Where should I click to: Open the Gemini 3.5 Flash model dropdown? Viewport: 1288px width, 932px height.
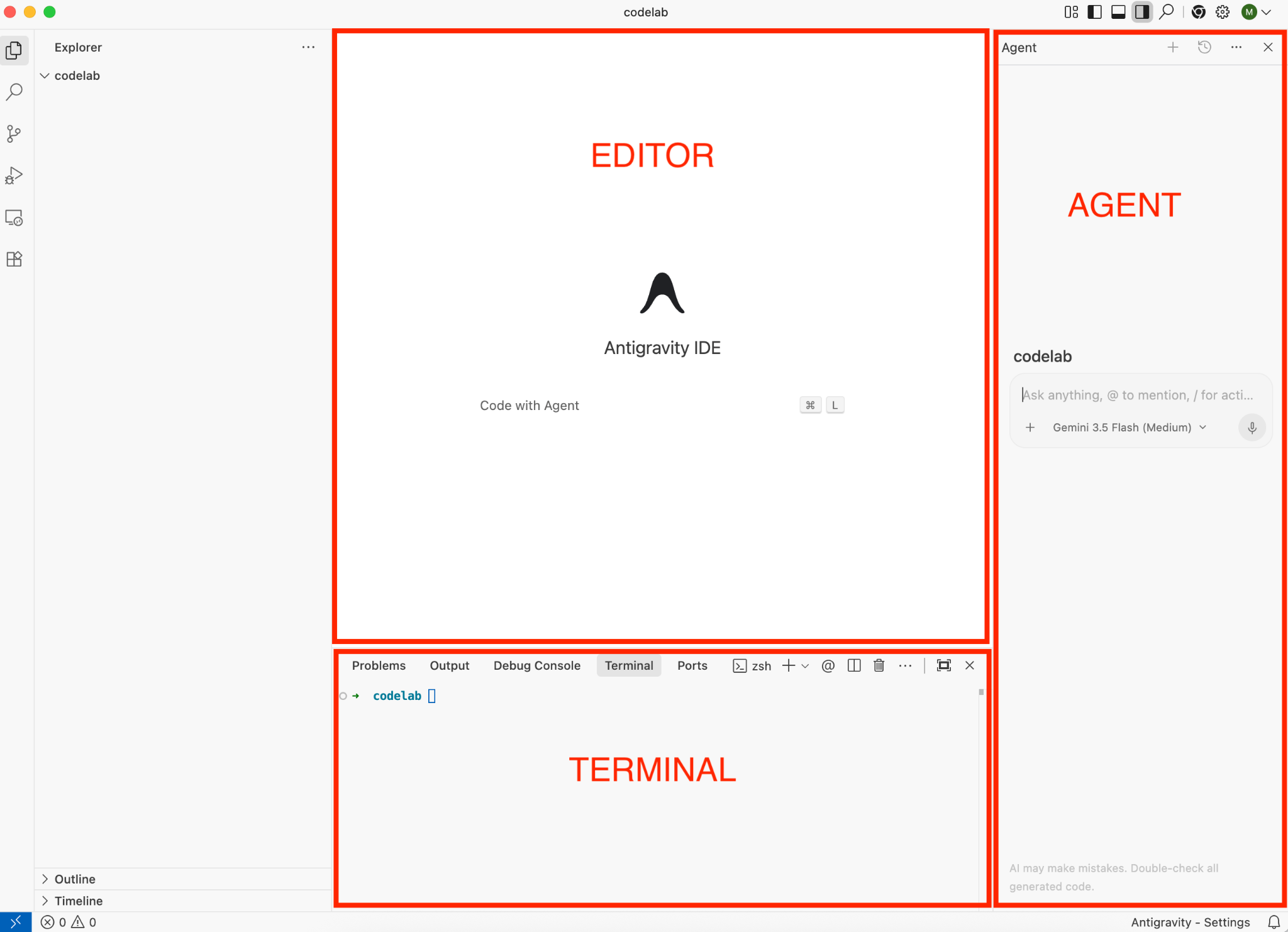(x=1130, y=428)
